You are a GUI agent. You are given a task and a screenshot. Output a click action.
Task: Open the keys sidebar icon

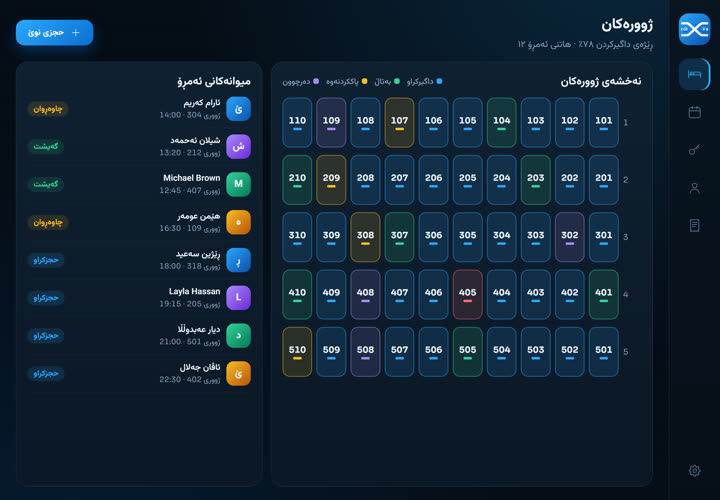coord(694,150)
